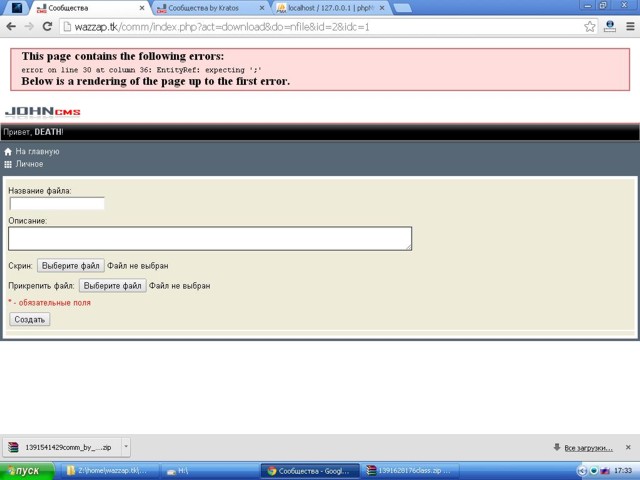Choose a file for Прикрепить файл
The width and height of the screenshot is (640, 480).
pos(112,286)
